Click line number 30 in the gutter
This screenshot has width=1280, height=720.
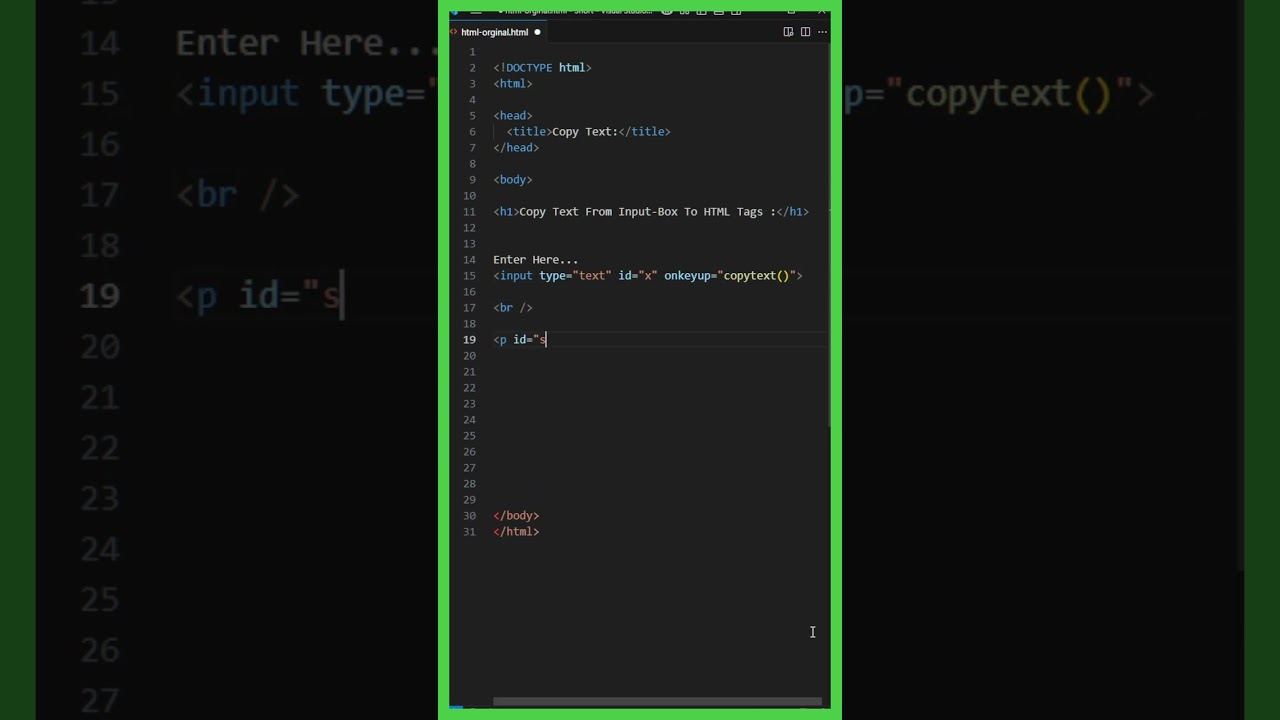tap(469, 516)
